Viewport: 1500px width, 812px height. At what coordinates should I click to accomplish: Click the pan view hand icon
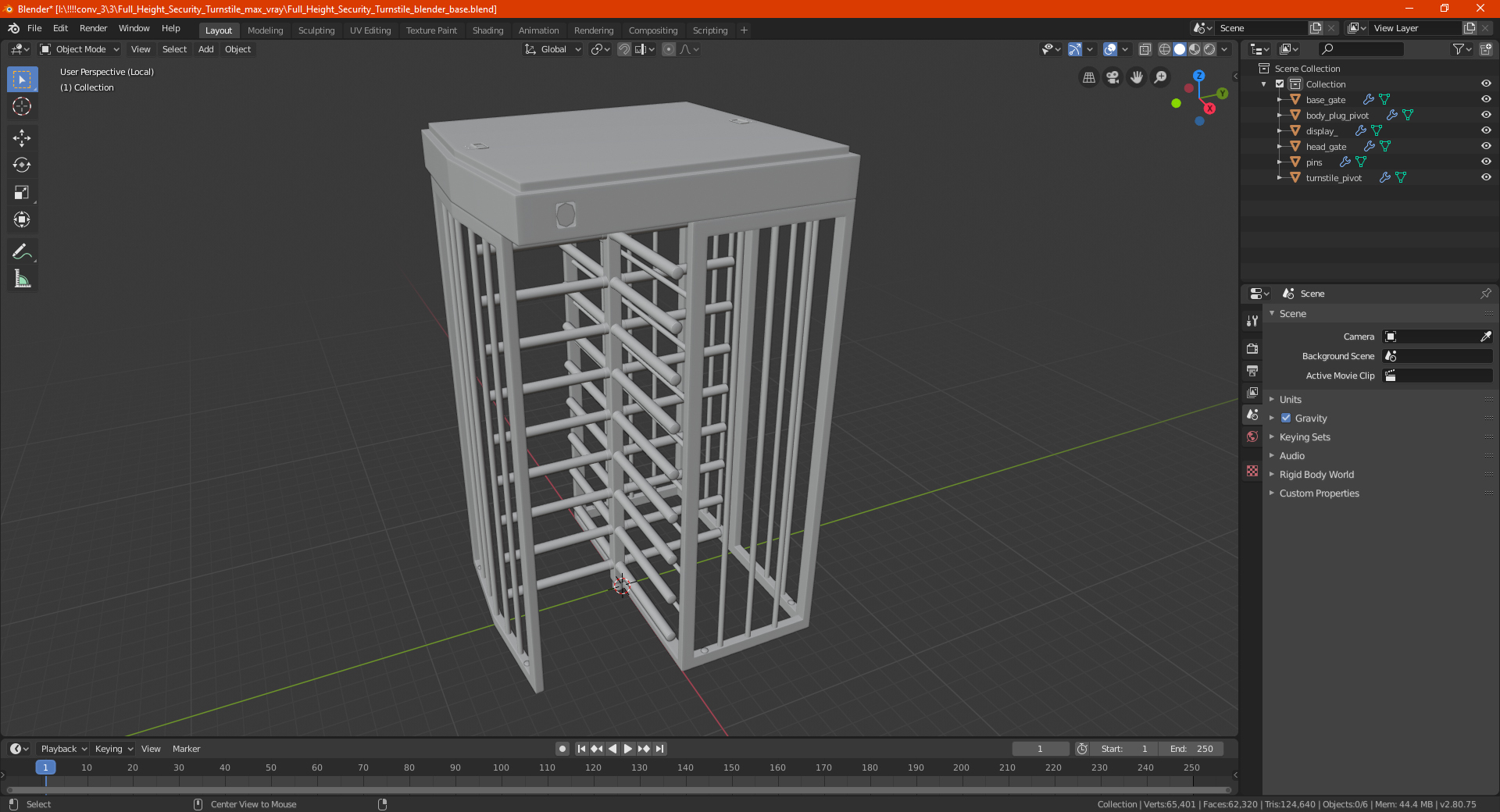tap(1137, 77)
